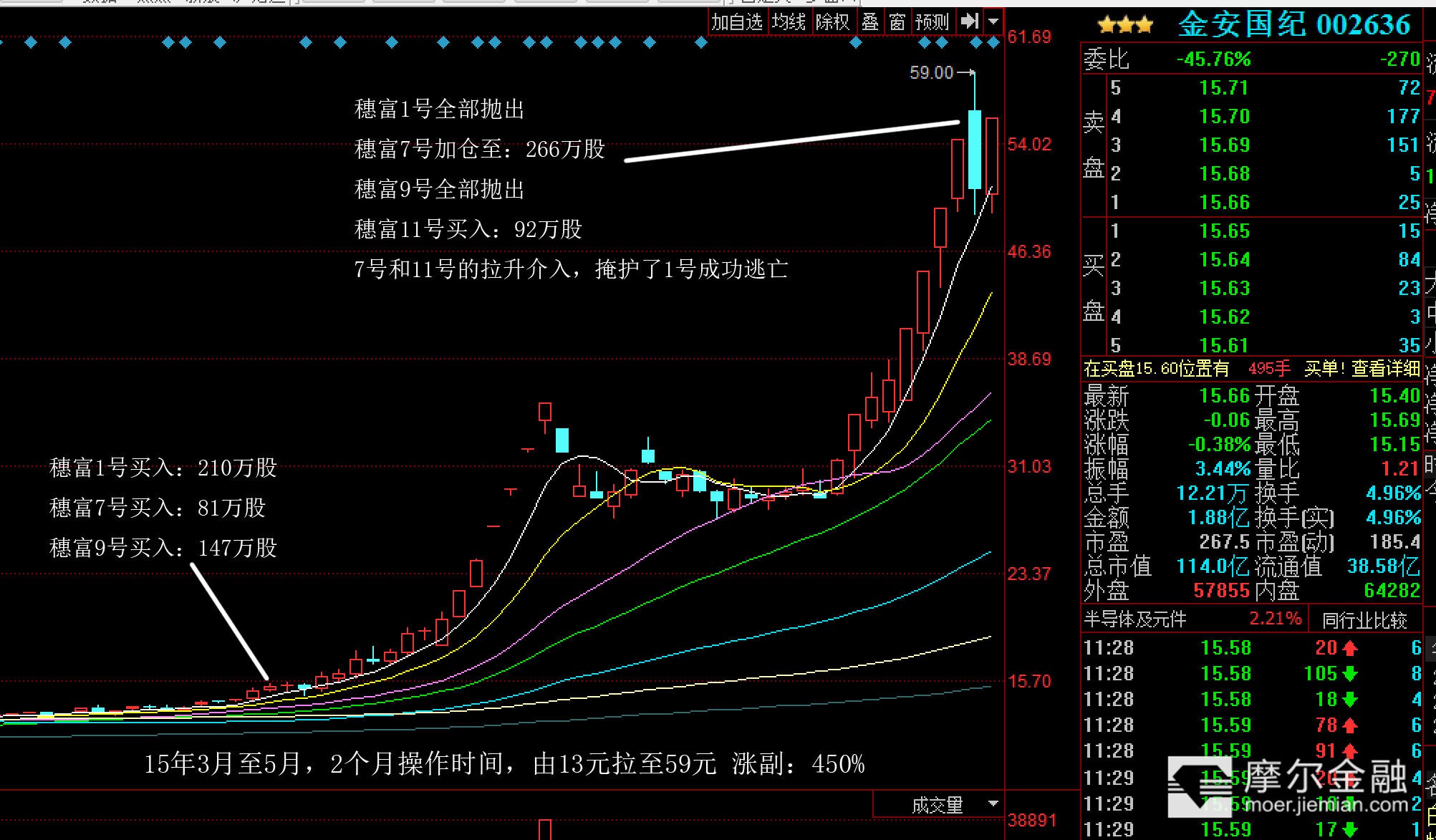Image resolution: width=1436 pixels, height=840 pixels.
Task: Expand the 成交量 indicator dropdown
Action: tap(993, 804)
